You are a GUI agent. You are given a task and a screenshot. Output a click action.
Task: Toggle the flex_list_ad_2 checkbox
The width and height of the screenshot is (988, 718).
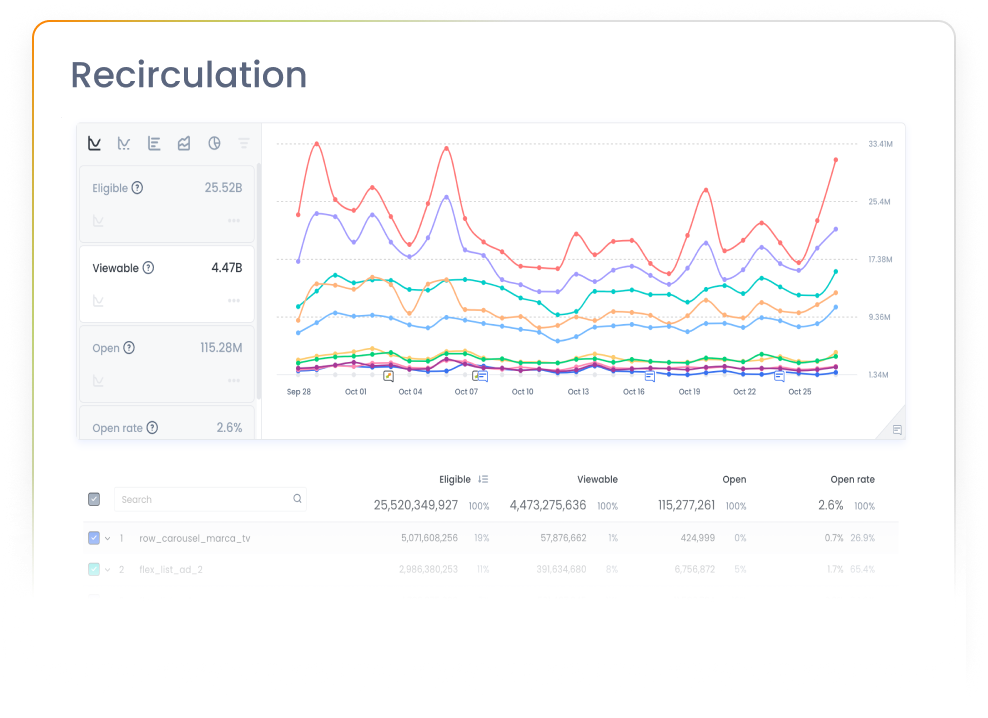tap(94, 569)
